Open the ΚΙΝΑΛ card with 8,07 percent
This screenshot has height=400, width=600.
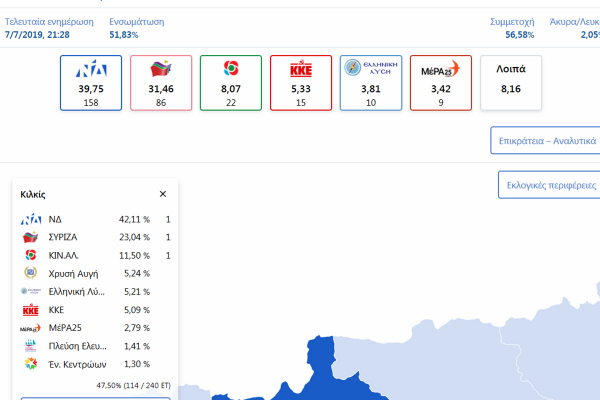pyautogui.click(x=231, y=83)
